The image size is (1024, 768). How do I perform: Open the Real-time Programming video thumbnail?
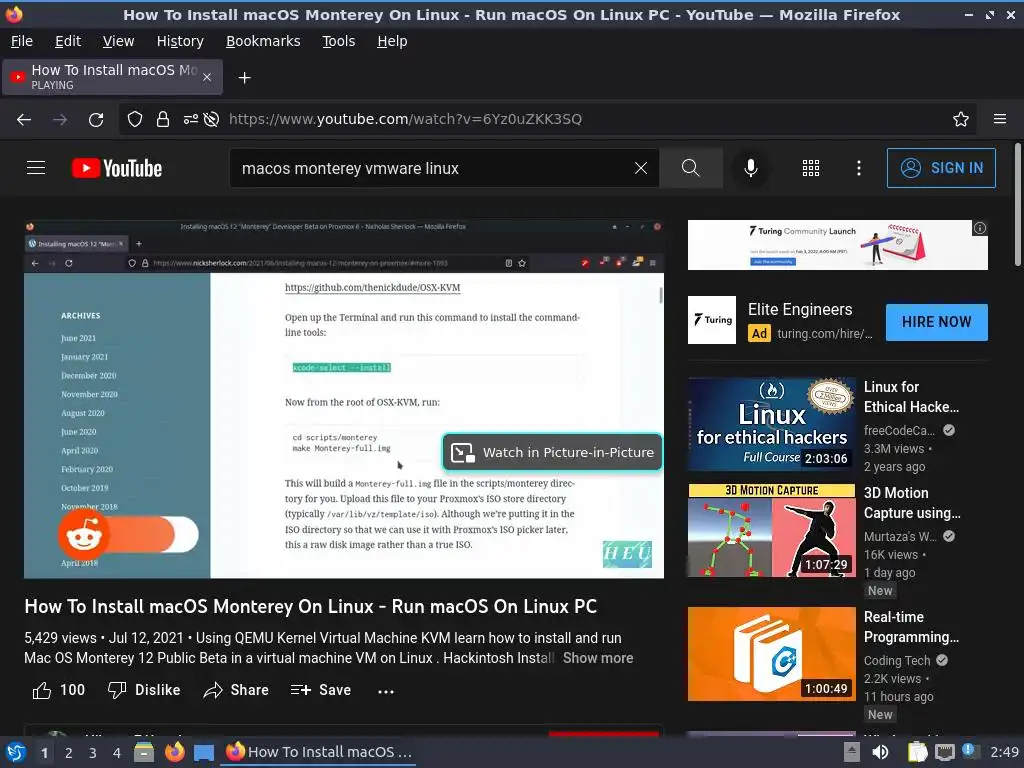[771, 654]
